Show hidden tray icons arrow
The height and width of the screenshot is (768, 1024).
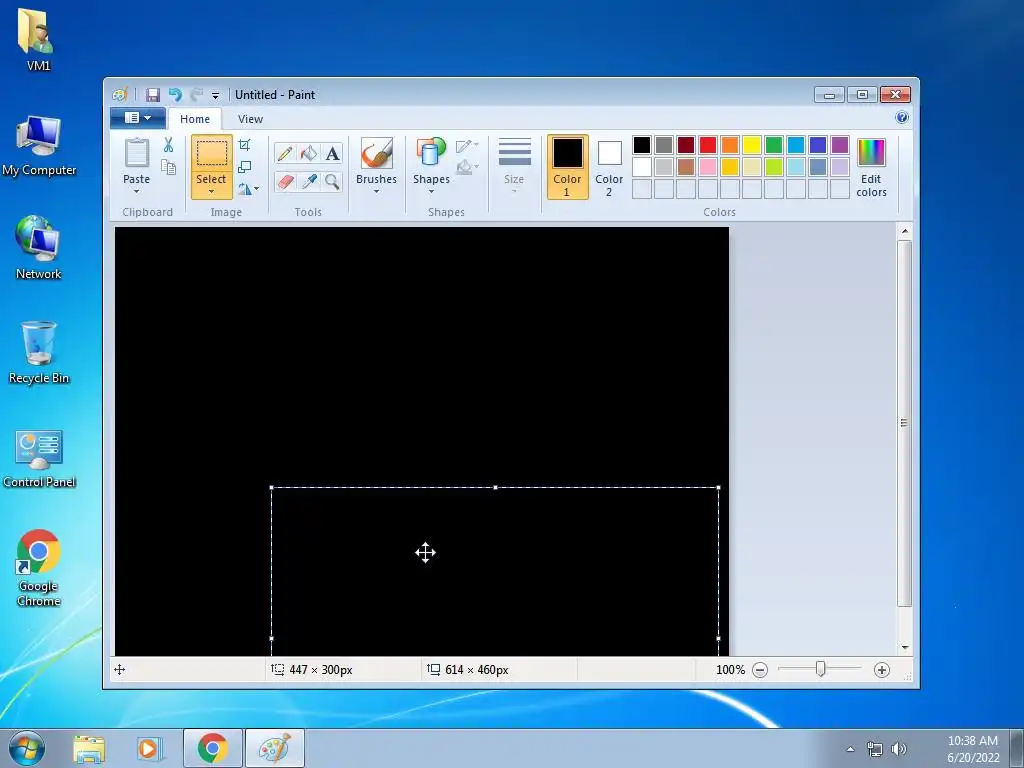click(850, 749)
